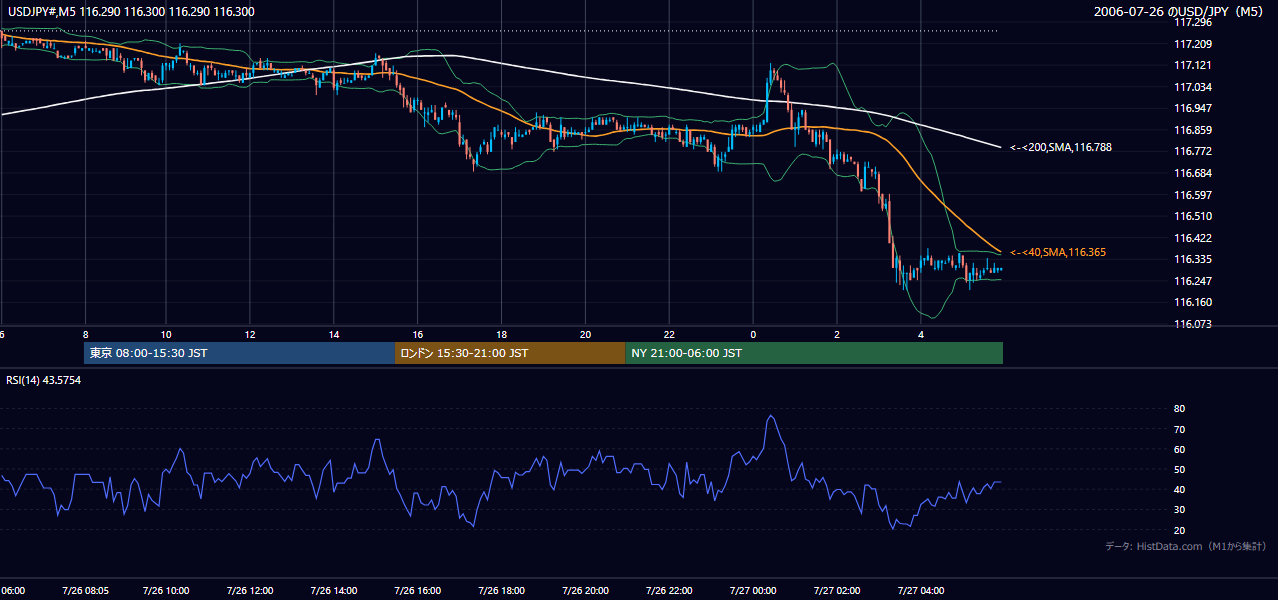Image resolution: width=1278 pixels, height=600 pixels.
Task: Click price axis value 116.772
Action: (1194, 151)
